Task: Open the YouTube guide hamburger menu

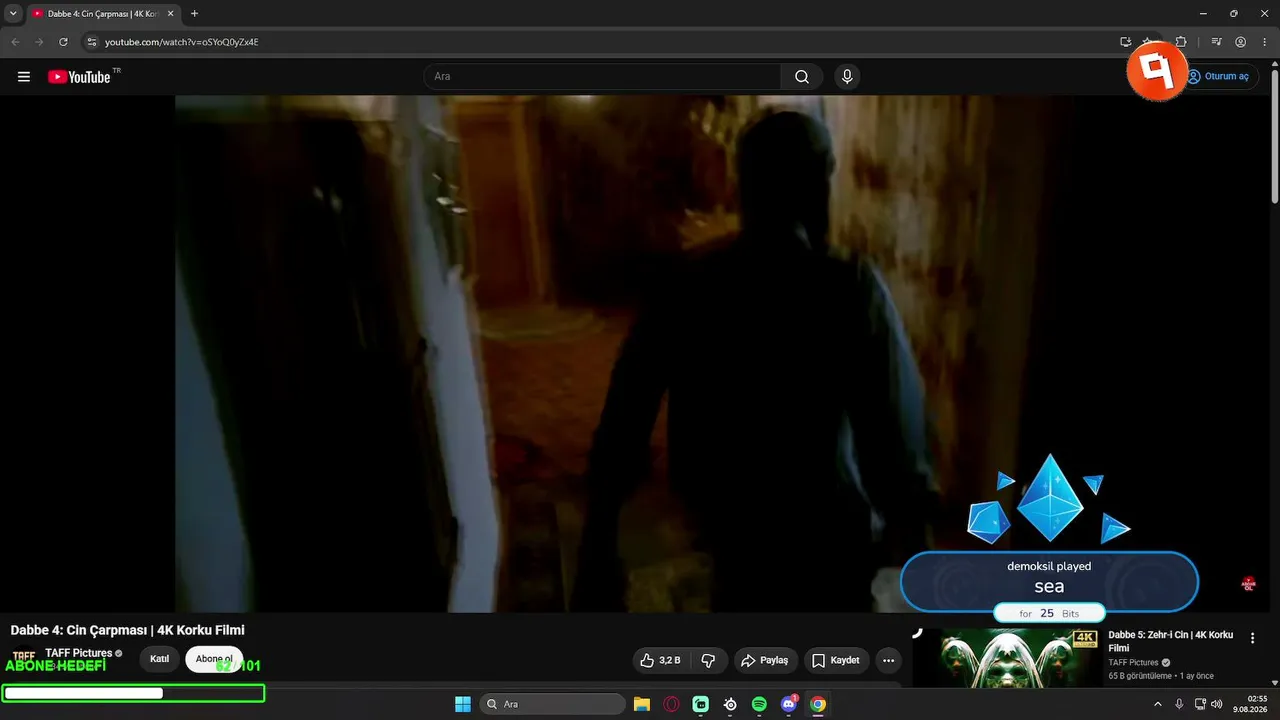Action: coord(24,77)
